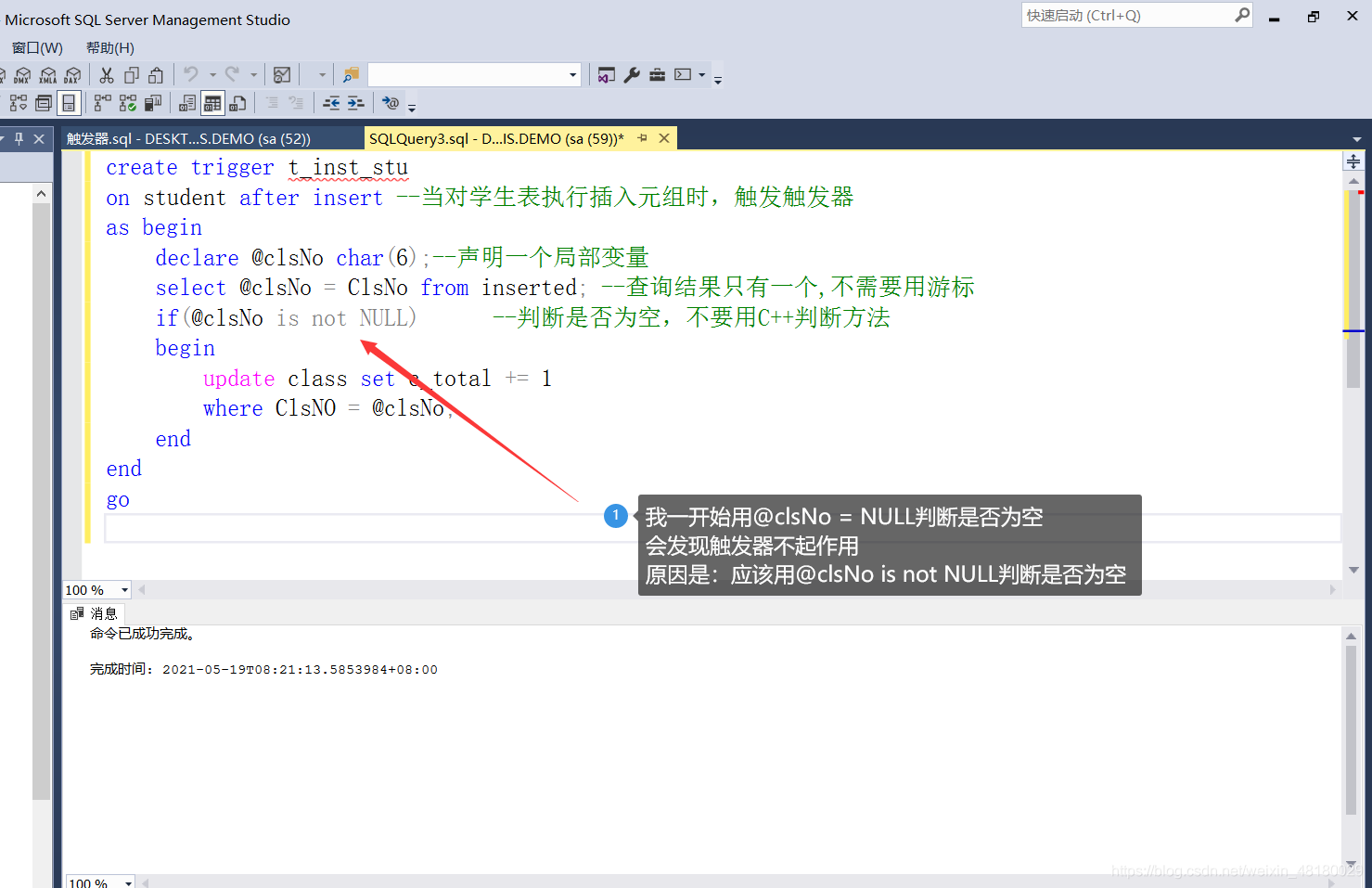Click include live query statistics icon
Viewport: 1372px width, 888px height.
(x=128, y=103)
